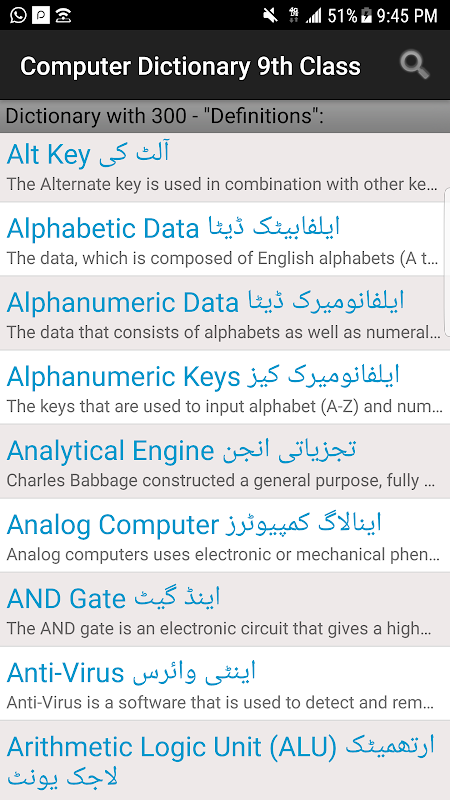The height and width of the screenshot is (800, 450).
Task: Tap the fast-scroll handle on list edge
Action: [x=447, y=262]
